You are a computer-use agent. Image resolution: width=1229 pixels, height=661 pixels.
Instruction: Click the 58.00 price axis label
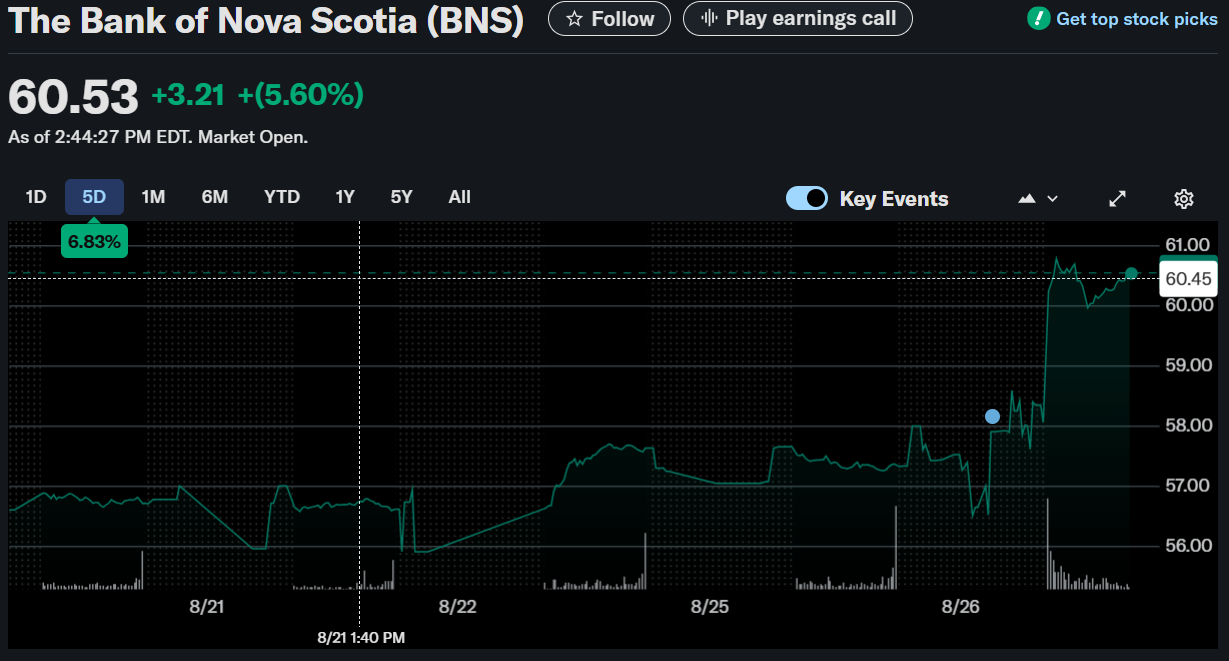[1188, 425]
